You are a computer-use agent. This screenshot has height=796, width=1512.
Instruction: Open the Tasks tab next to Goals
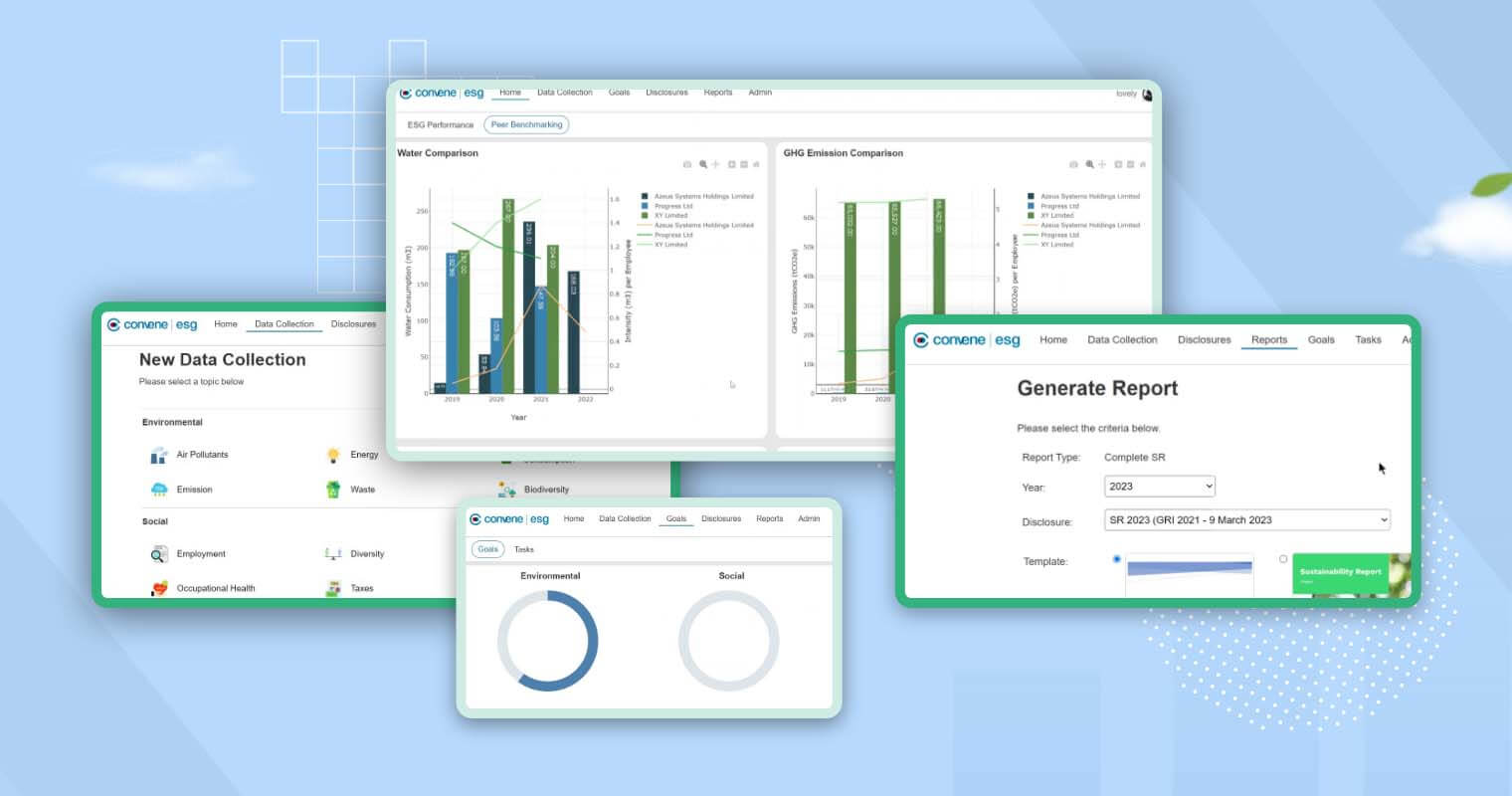524,549
